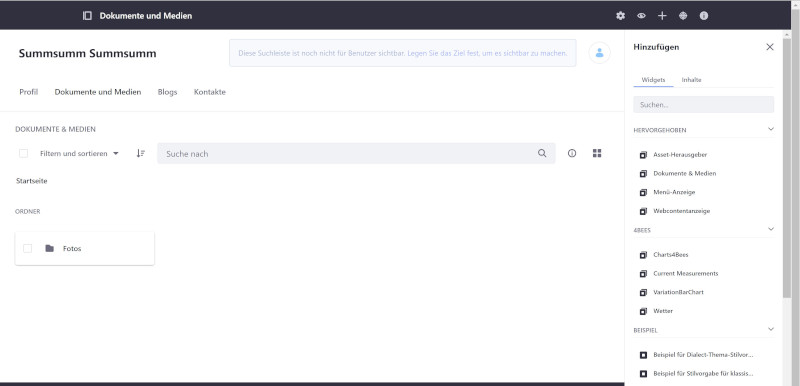Select the Charts4Bees widget icon
Screen dimensions: 800x386
643,254
